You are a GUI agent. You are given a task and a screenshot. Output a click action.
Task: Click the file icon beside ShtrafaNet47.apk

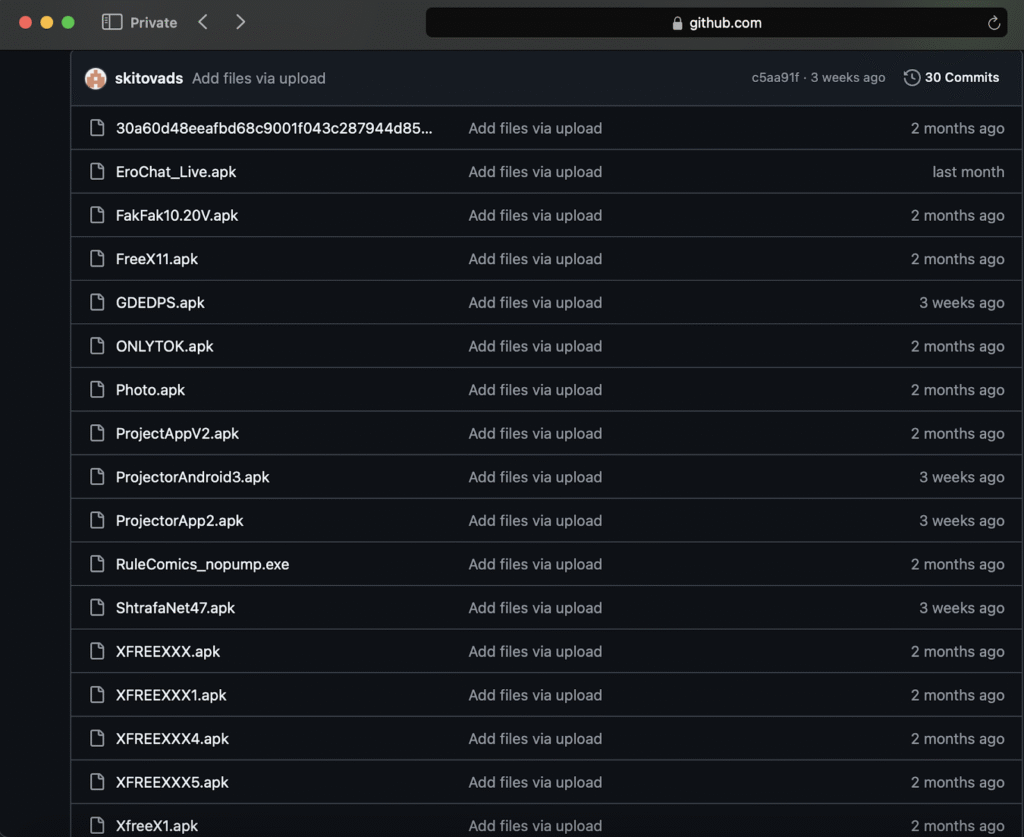[97, 608]
